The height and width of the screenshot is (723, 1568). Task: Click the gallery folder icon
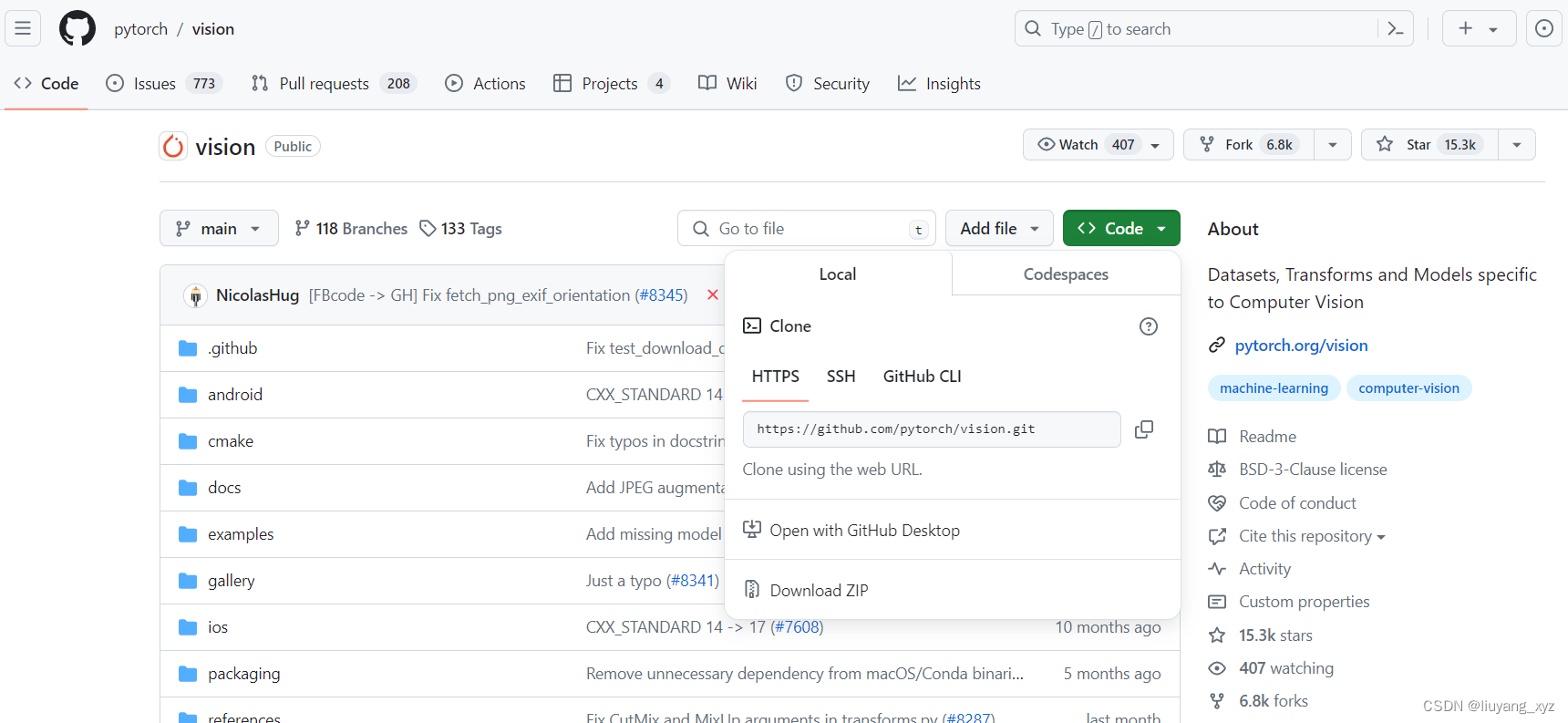point(188,581)
